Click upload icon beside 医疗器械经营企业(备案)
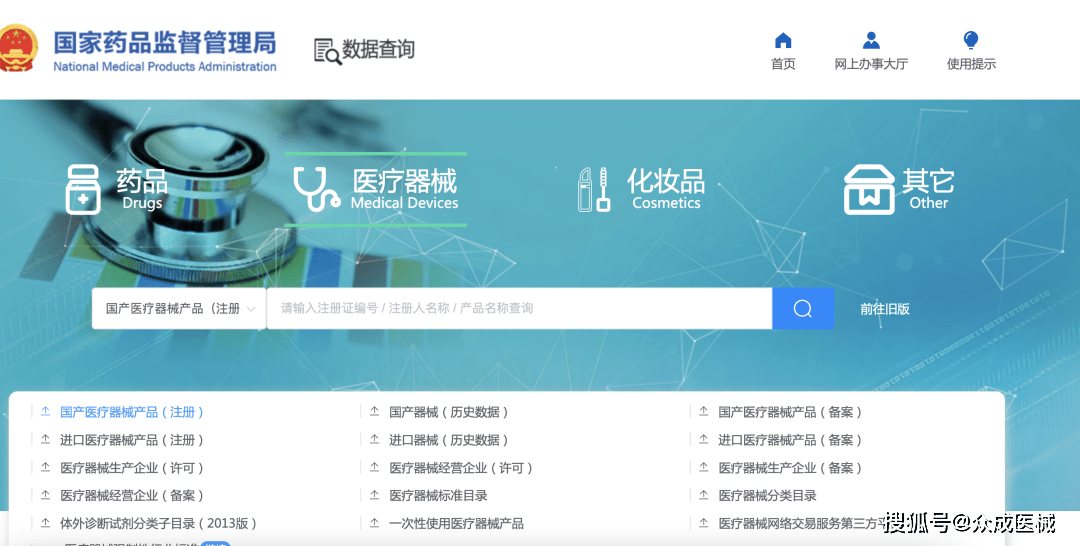1080x546 pixels. click(45, 495)
